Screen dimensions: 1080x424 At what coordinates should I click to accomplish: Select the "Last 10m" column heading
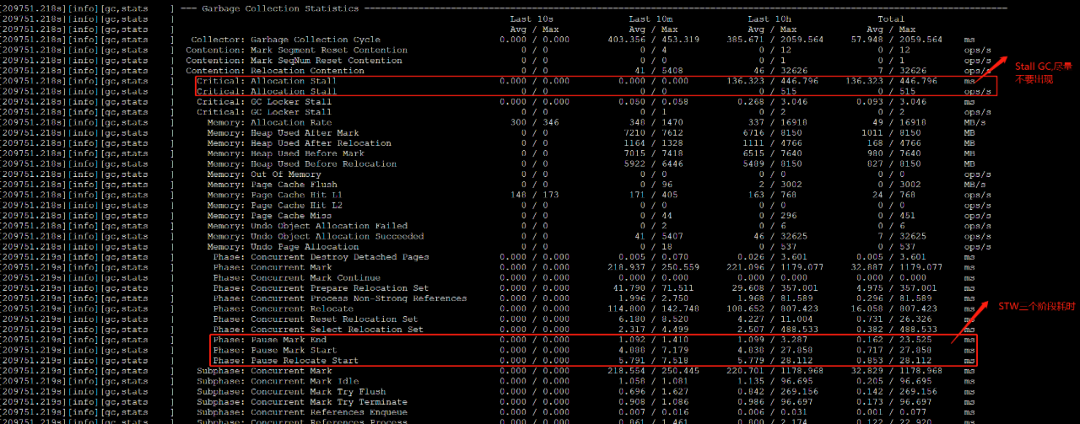649,19
